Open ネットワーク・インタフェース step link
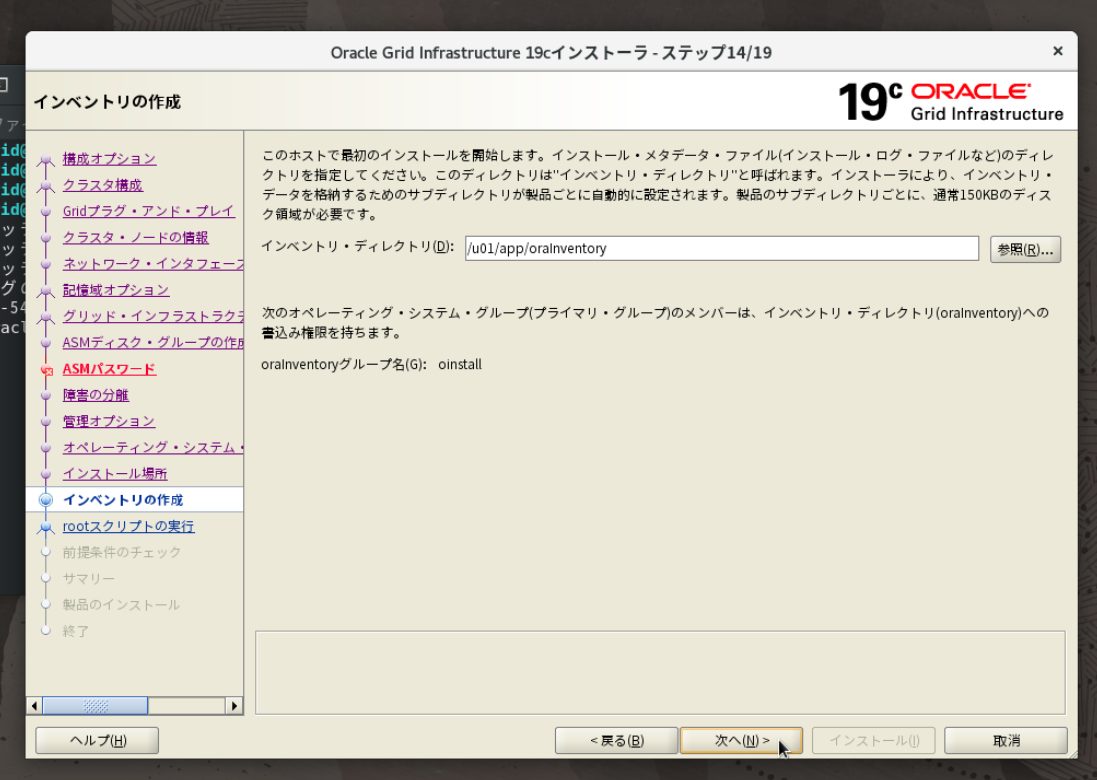 (153, 264)
